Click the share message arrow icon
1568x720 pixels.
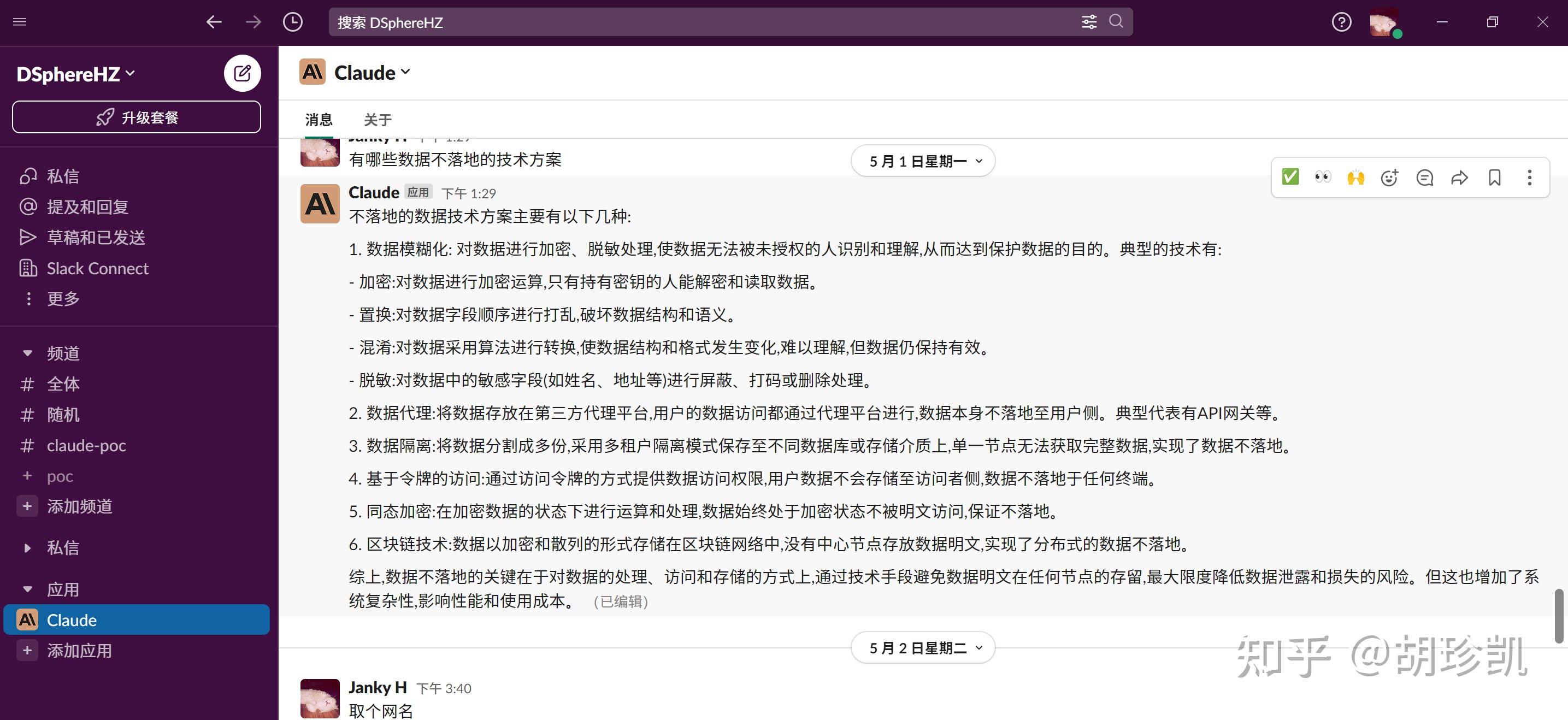coord(1459,177)
